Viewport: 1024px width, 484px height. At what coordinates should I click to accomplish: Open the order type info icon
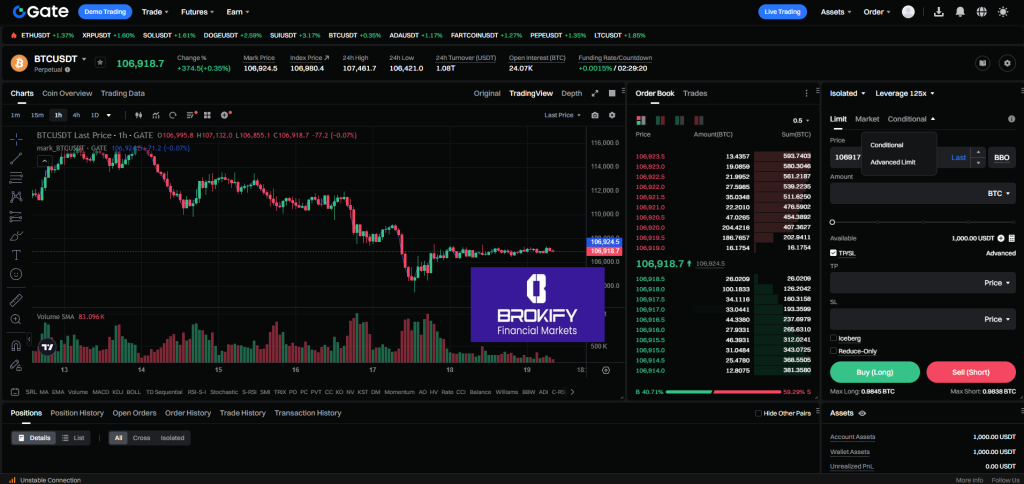tap(1012, 120)
